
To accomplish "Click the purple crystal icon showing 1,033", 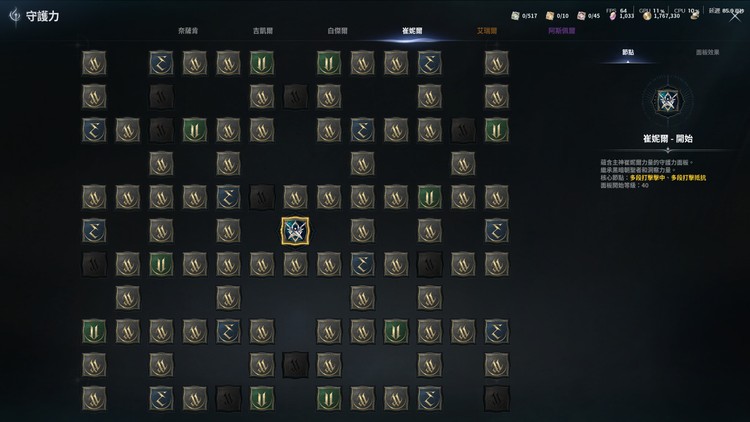I will click(613, 16).
